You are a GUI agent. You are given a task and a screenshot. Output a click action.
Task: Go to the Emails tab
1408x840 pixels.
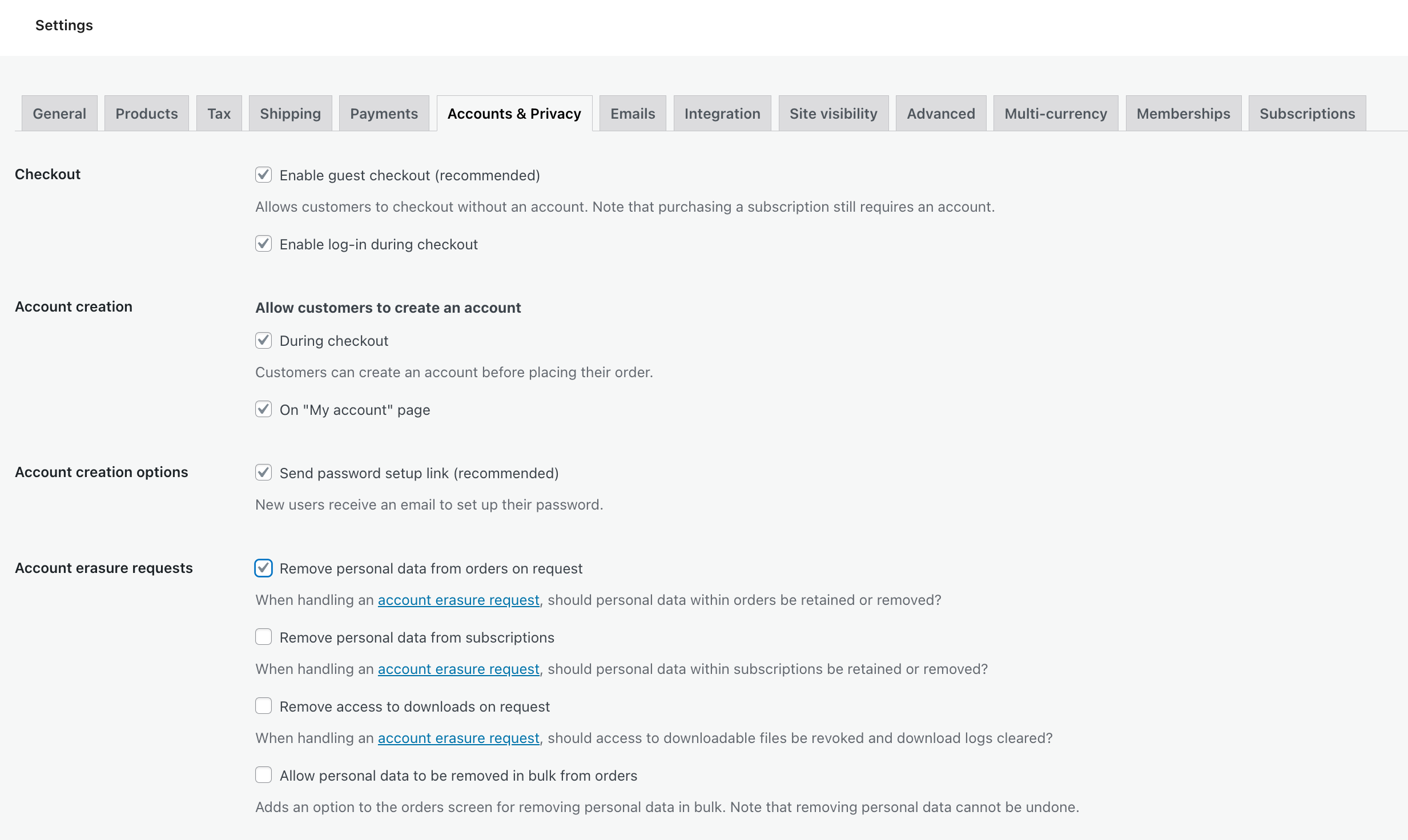click(633, 113)
